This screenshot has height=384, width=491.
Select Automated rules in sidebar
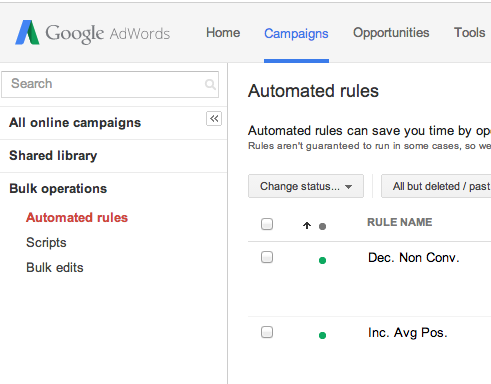pyautogui.click(x=77, y=217)
